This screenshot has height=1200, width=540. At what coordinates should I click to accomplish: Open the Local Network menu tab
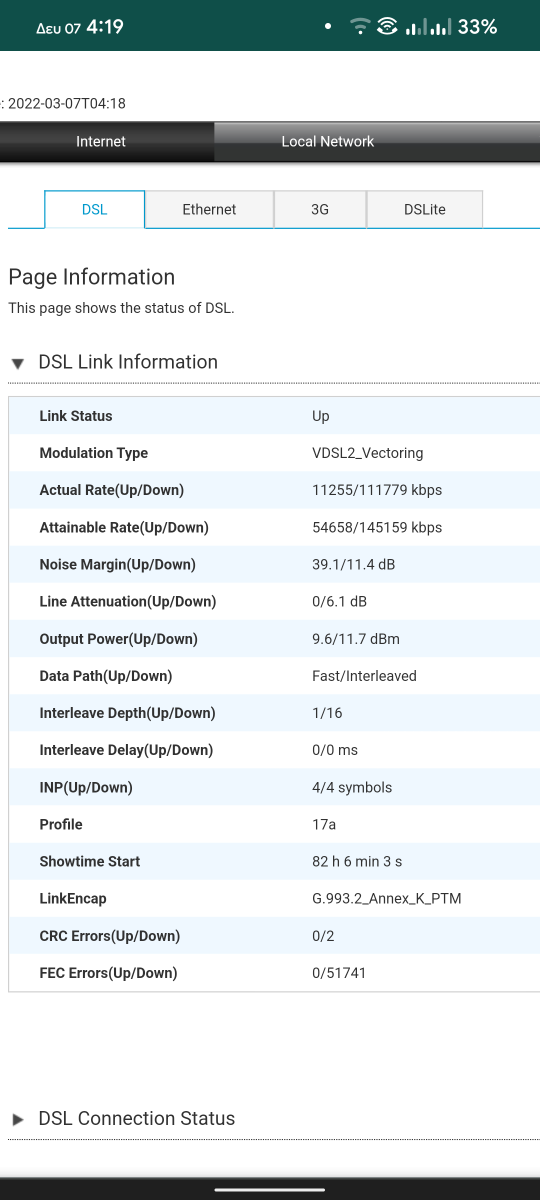pyautogui.click(x=327, y=142)
